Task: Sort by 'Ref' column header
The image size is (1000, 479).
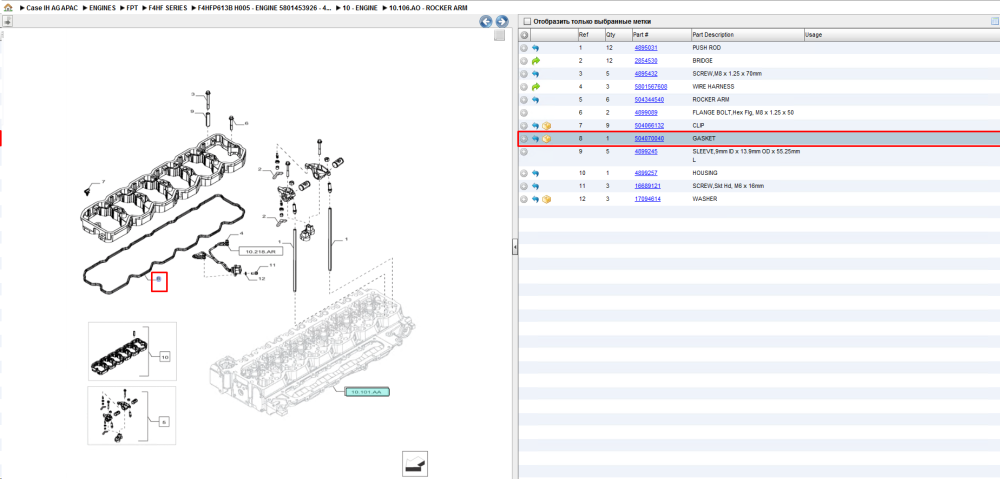Action: point(591,35)
